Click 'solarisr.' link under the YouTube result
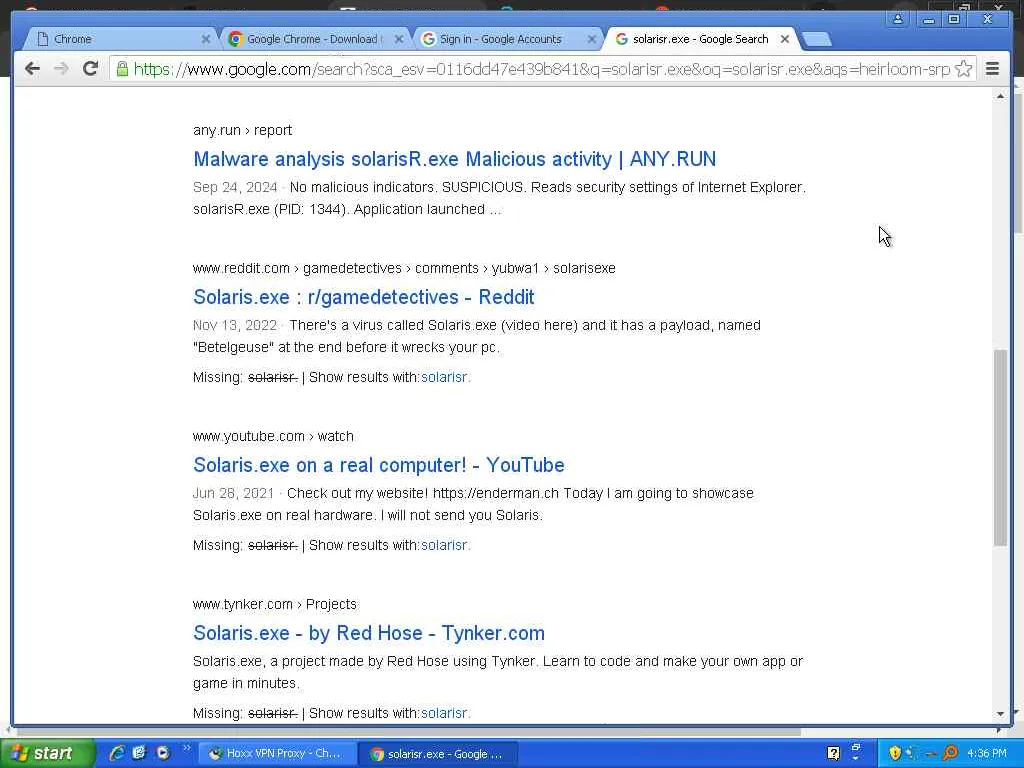 click(x=445, y=545)
